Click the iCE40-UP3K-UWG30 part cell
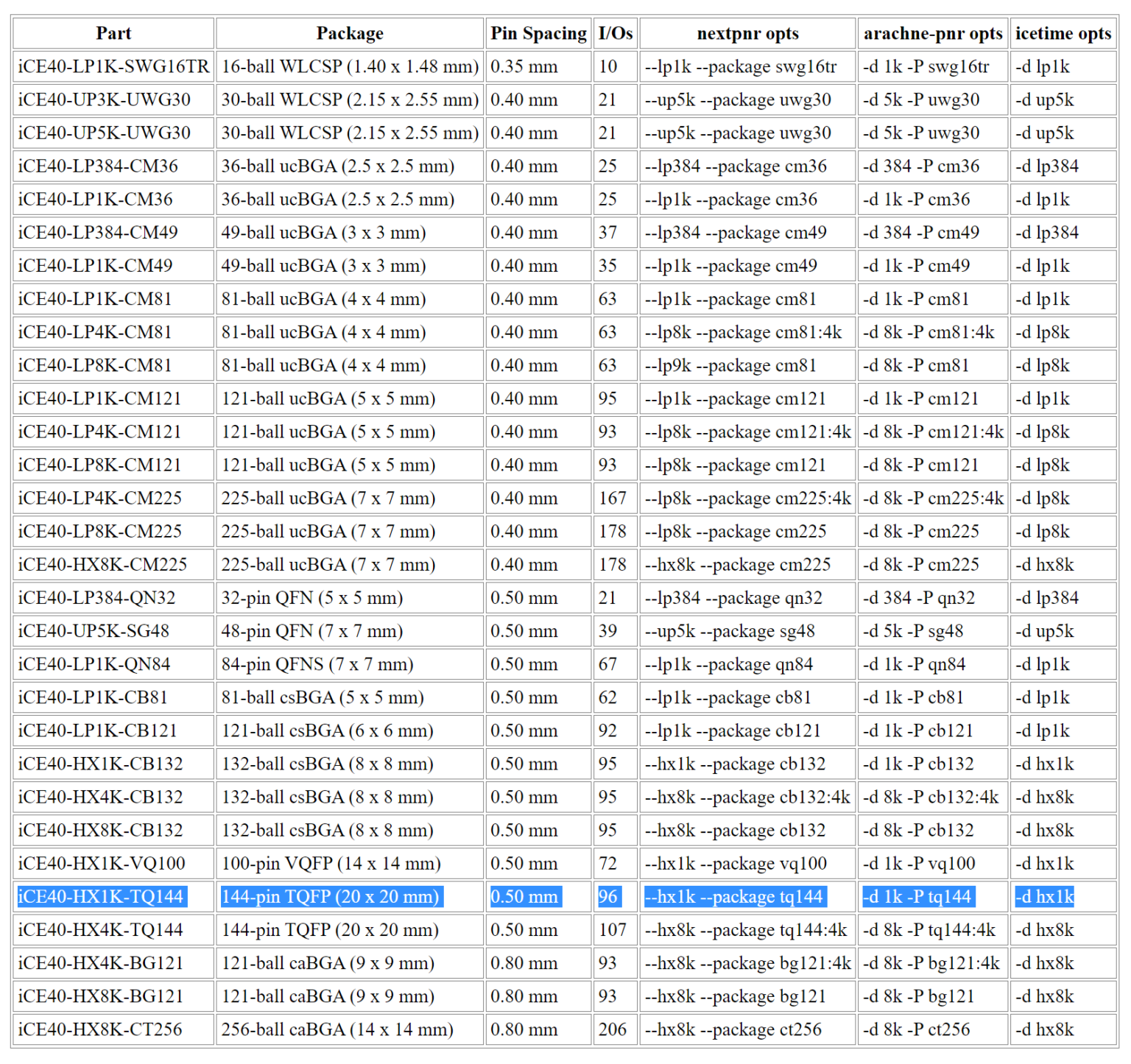The width and height of the screenshot is (1131, 1064). [x=104, y=99]
